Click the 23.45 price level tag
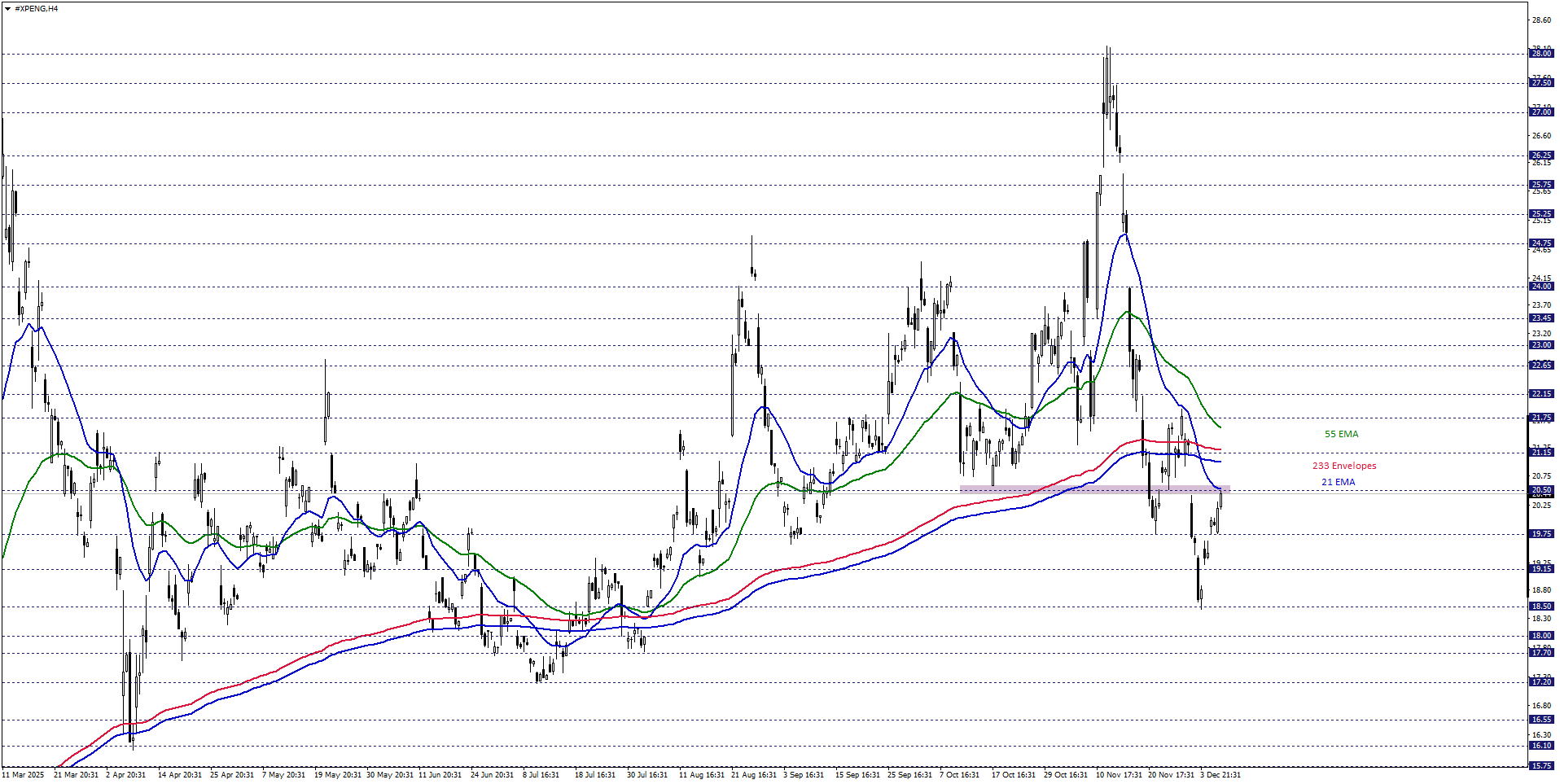 [x=1540, y=318]
